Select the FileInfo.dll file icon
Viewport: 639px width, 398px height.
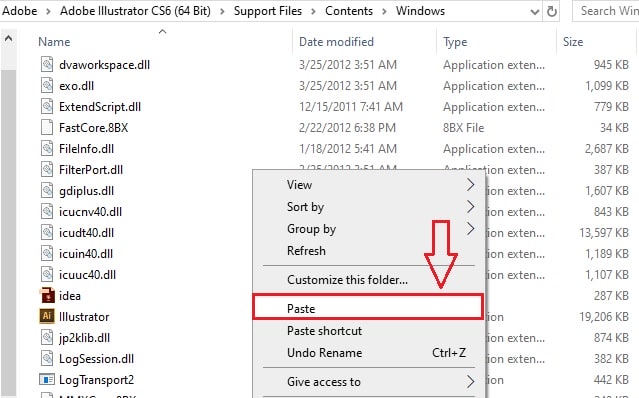coord(47,149)
